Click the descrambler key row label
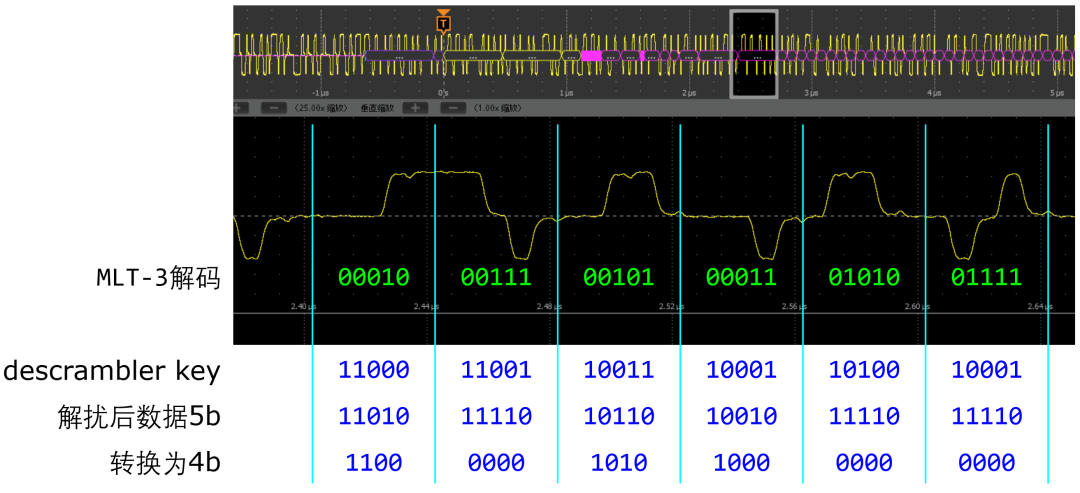 [x=112, y=372]
